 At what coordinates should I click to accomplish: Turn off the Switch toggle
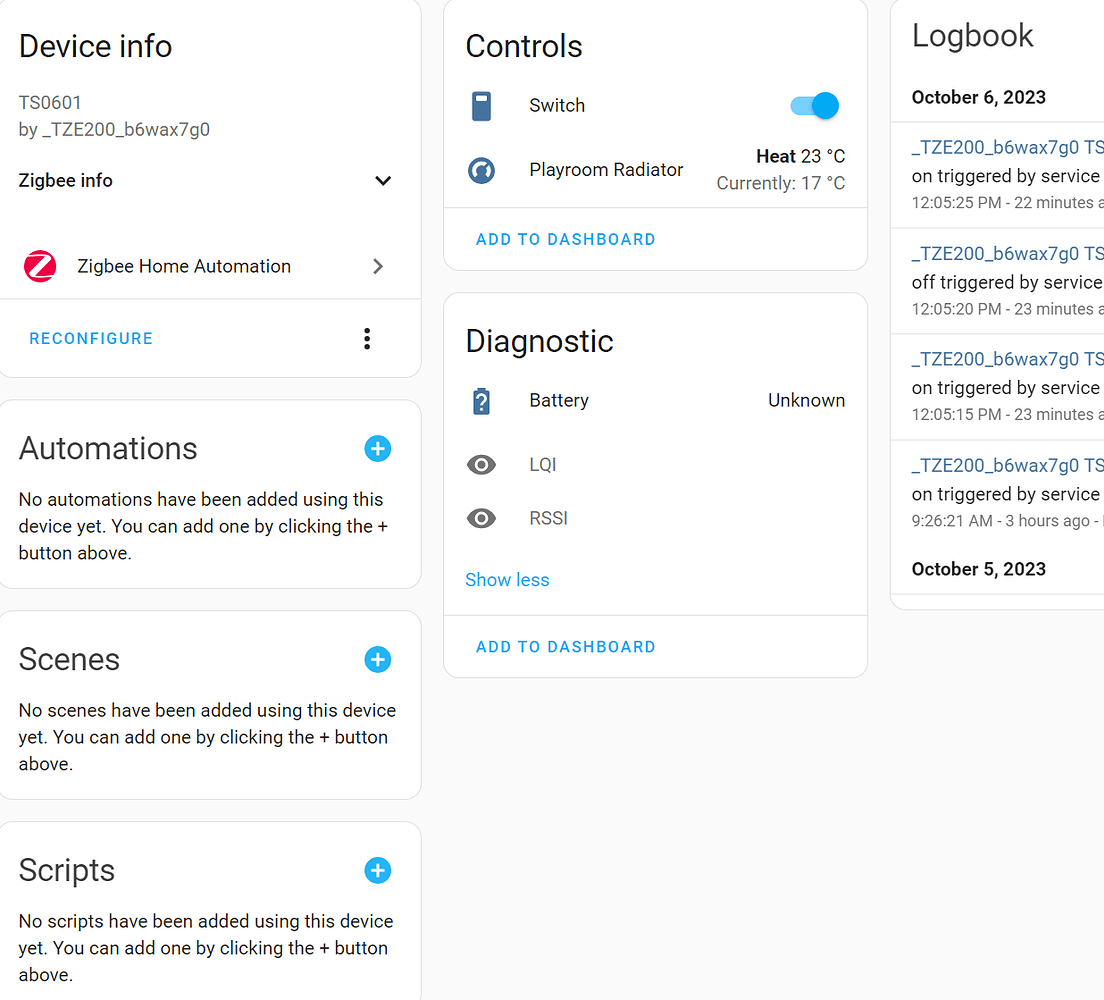[x=815, y=106]
